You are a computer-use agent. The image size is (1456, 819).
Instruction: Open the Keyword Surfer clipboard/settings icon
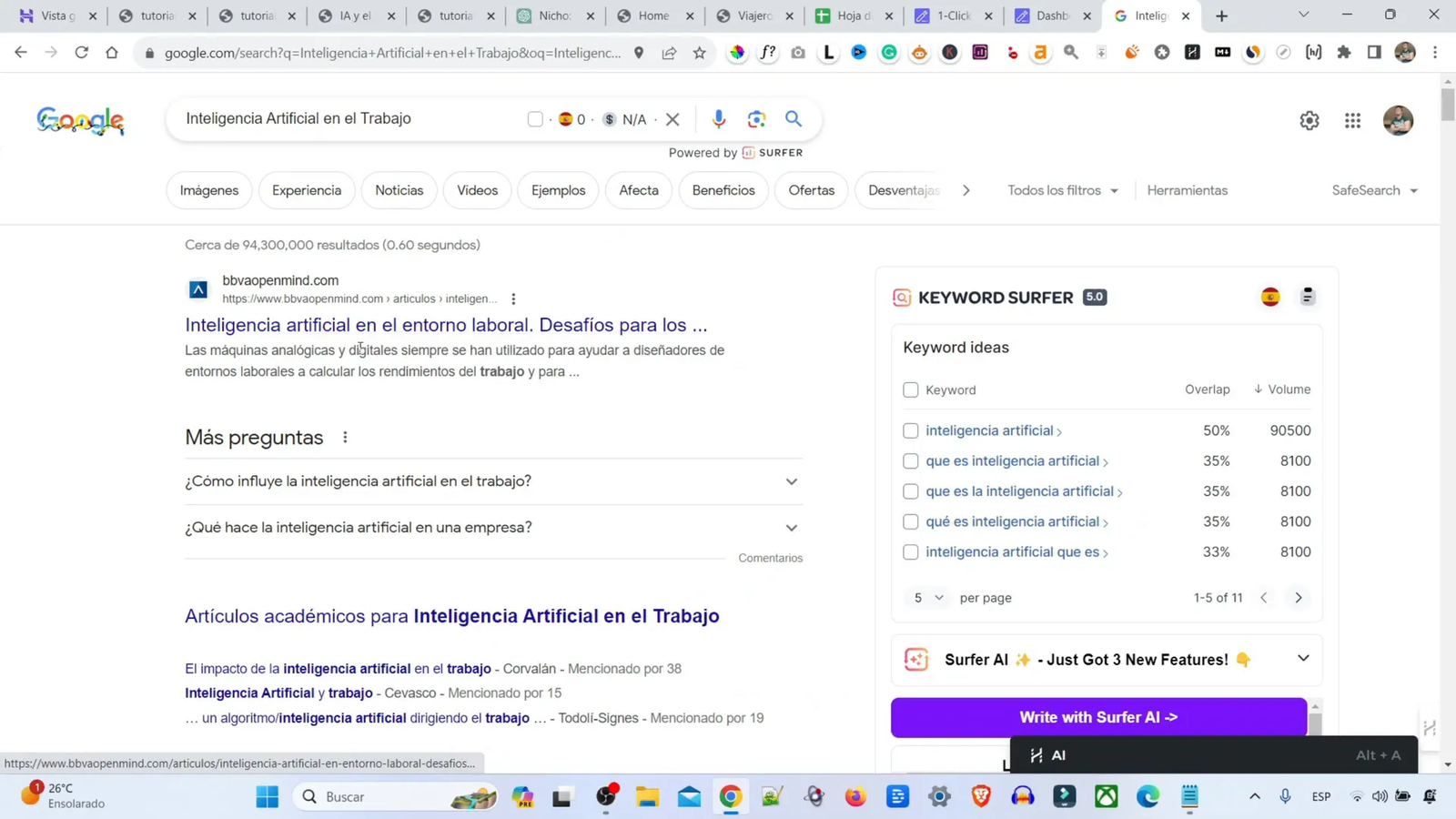click(x=1308, y=296)
